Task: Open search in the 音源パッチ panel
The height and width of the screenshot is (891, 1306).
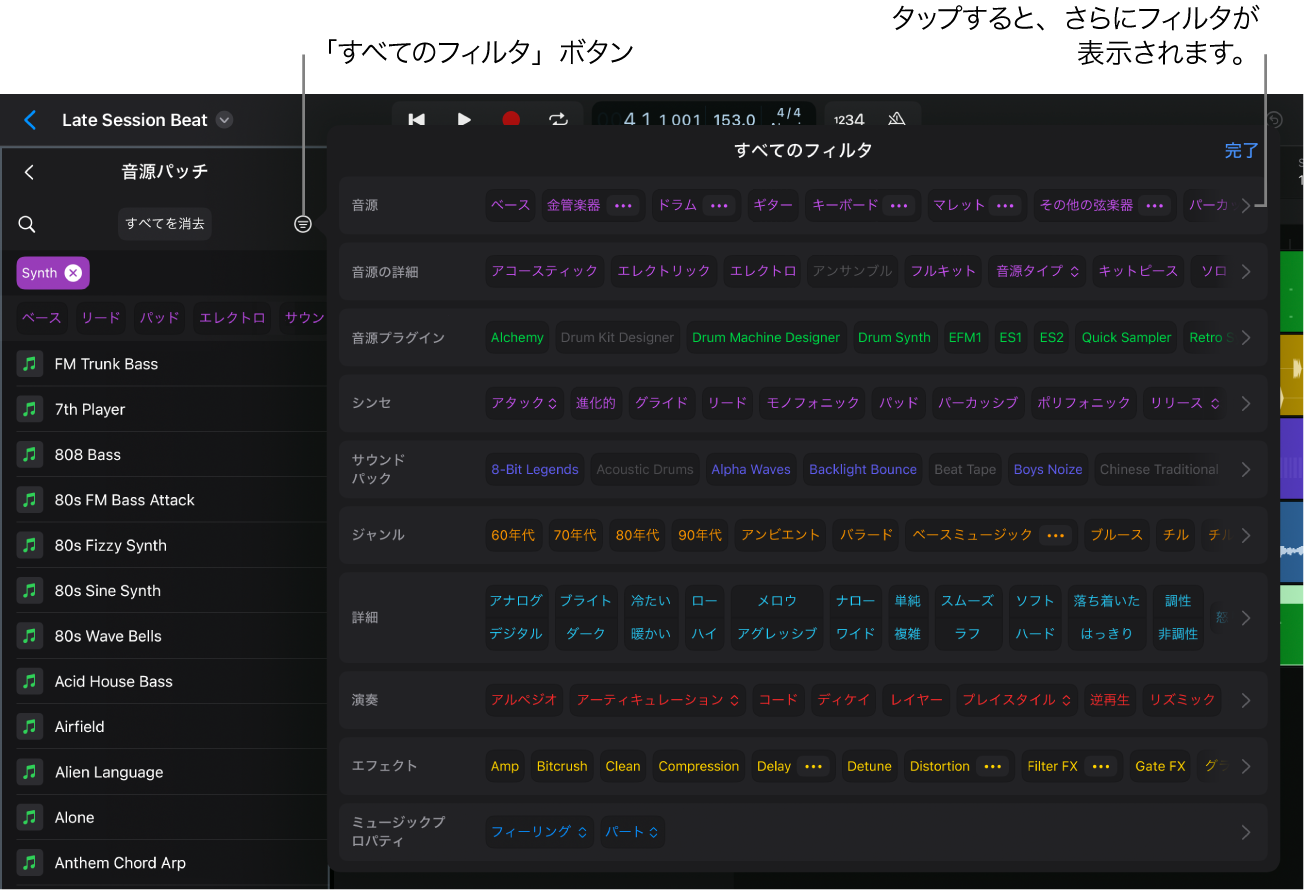Action: [x=26, y=224]
